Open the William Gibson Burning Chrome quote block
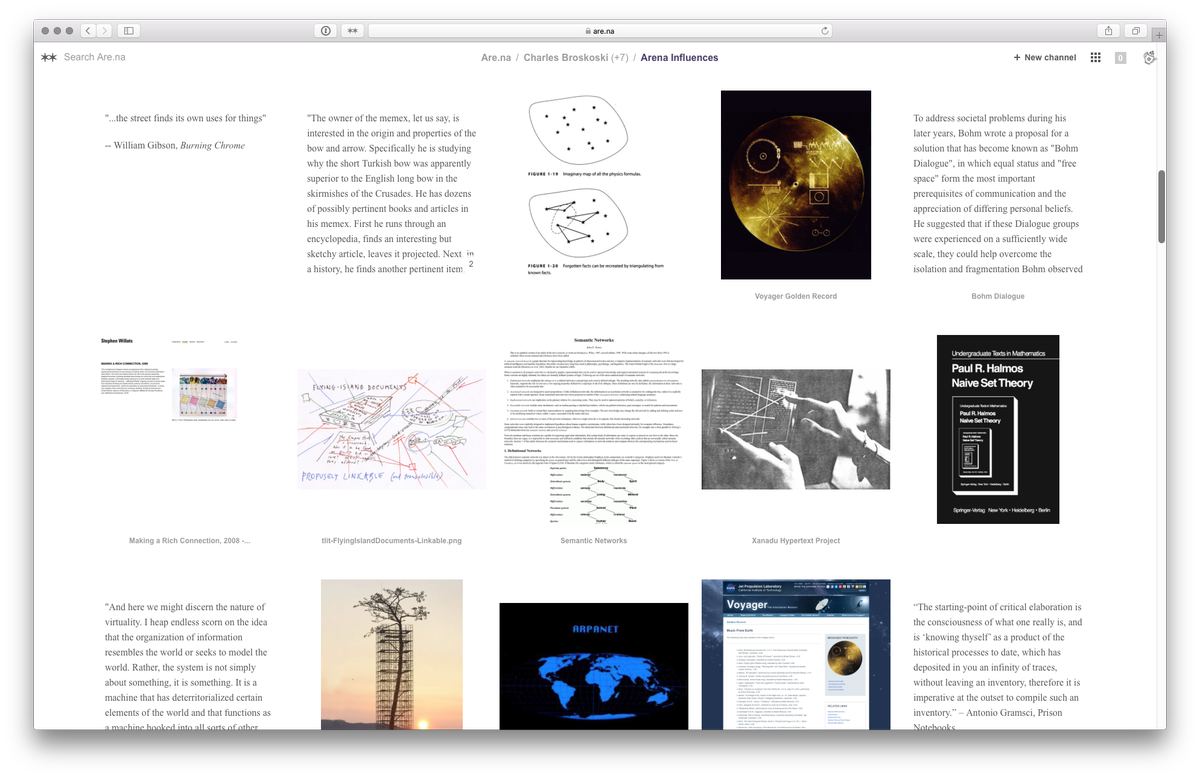 [x=186, y=131]
